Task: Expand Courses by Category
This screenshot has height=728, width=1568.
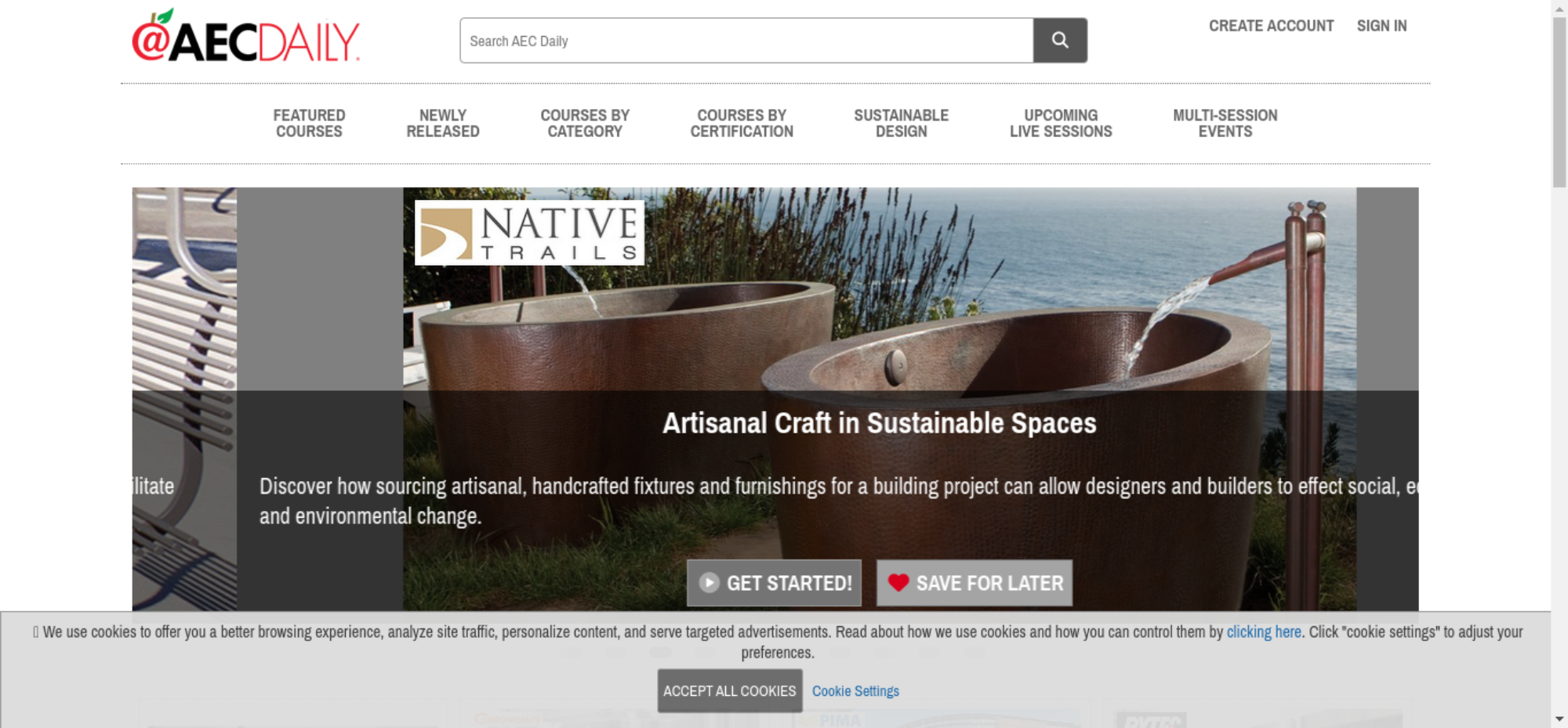Action: point(585,123)
